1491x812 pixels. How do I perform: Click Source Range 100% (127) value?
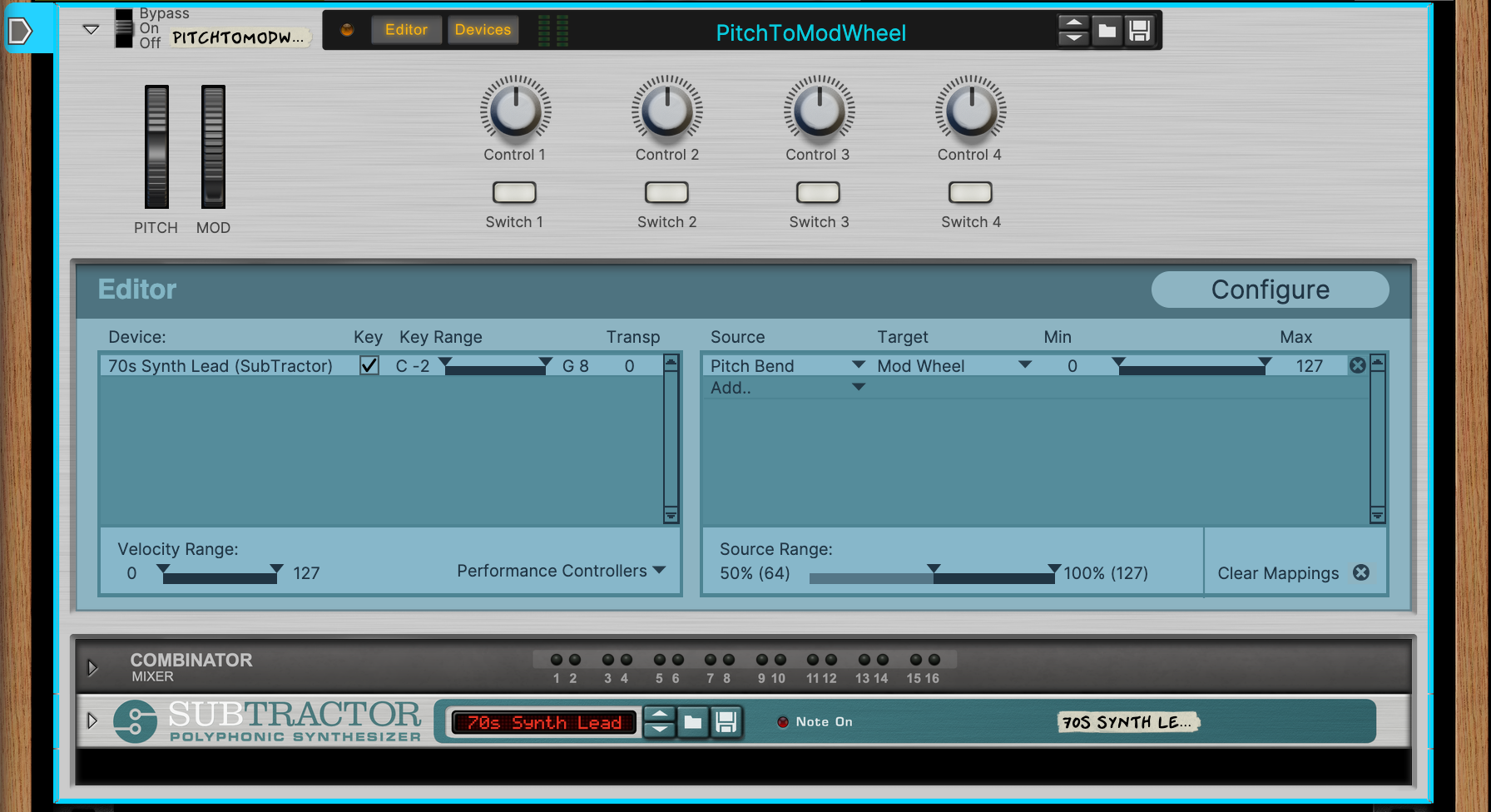click(x=1106, y=573)
